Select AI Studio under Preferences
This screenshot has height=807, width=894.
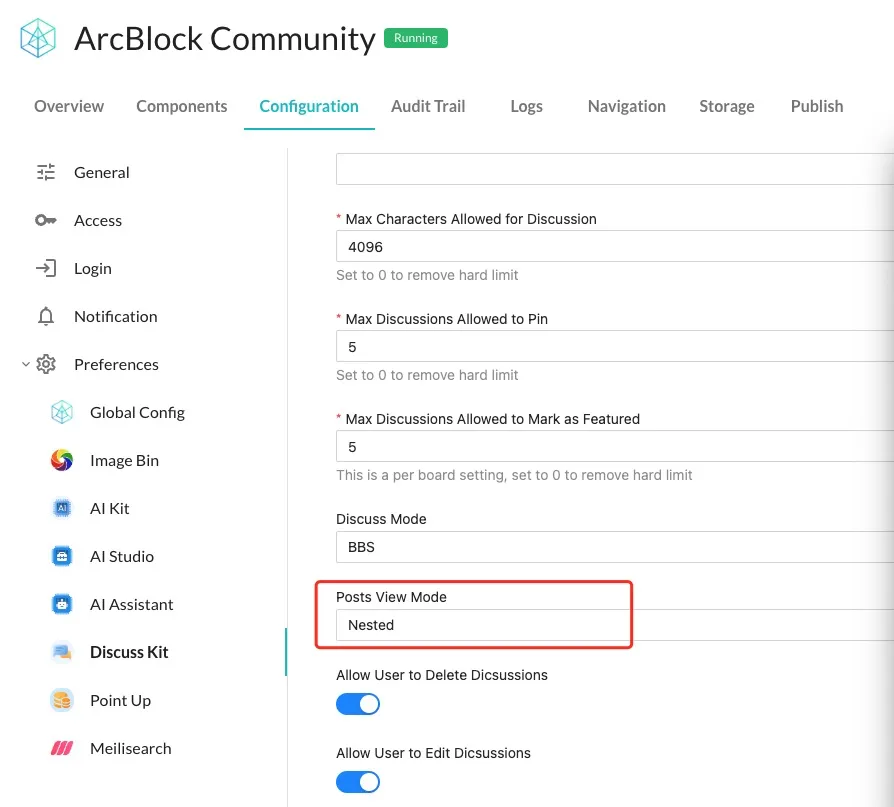coord(122,556)
